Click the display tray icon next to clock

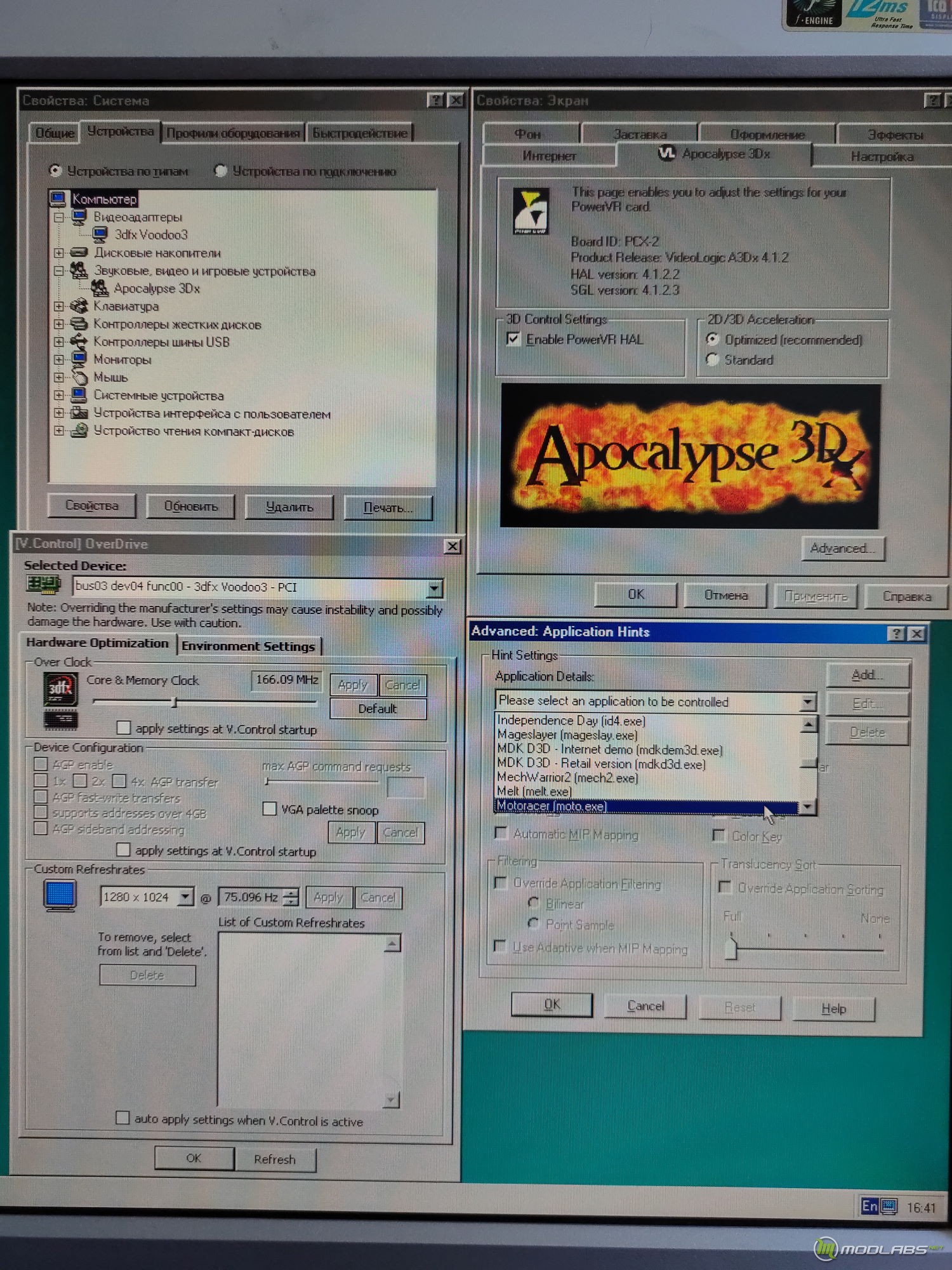click(889, 1206)
